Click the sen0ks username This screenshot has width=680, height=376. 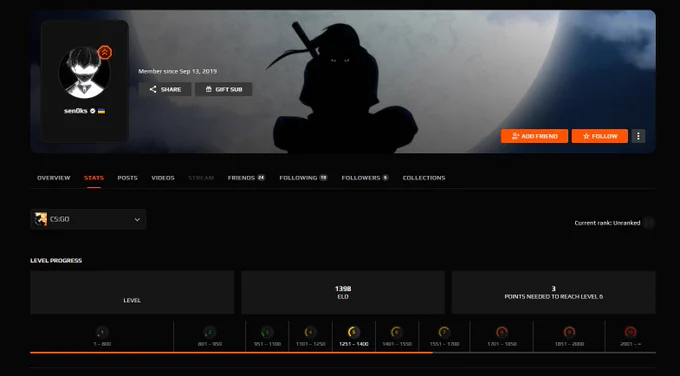pos(75,111)
